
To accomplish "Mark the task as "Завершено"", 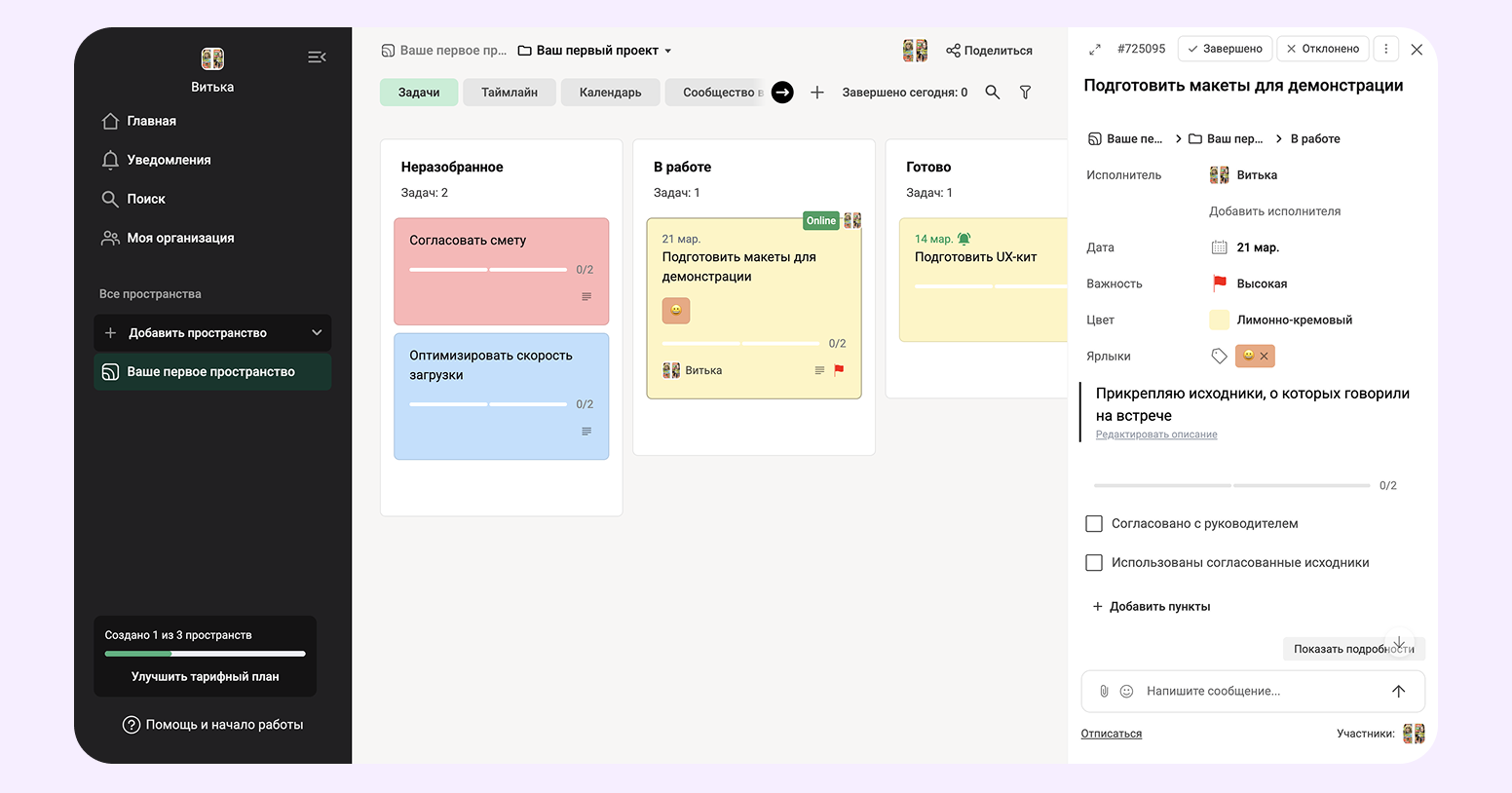I will pyautogui.click(x=1225, y=49).
